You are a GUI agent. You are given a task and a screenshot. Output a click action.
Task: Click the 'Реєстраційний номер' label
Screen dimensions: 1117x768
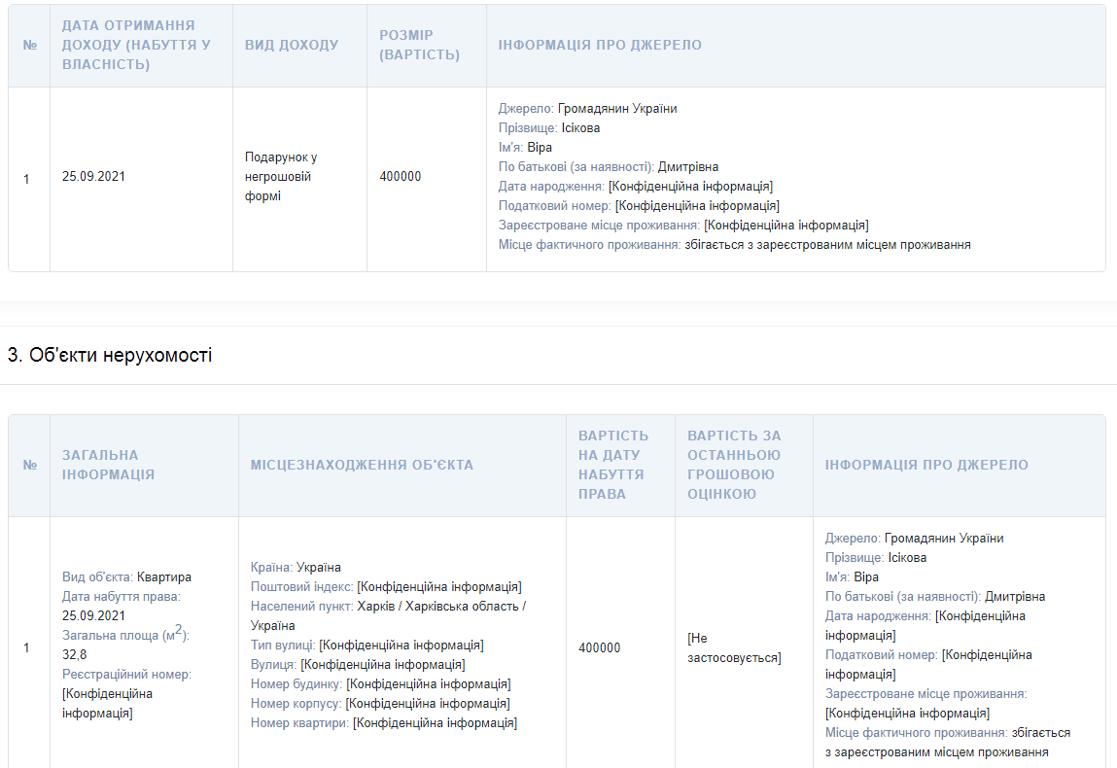pyautogui.click(x=127, y=674)
